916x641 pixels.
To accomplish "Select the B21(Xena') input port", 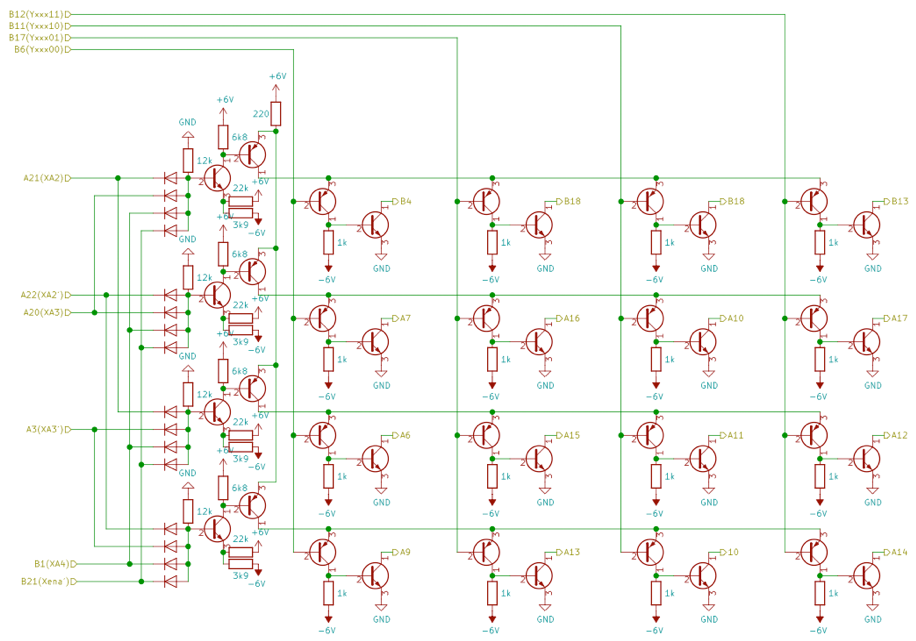I will click(48, 581).
